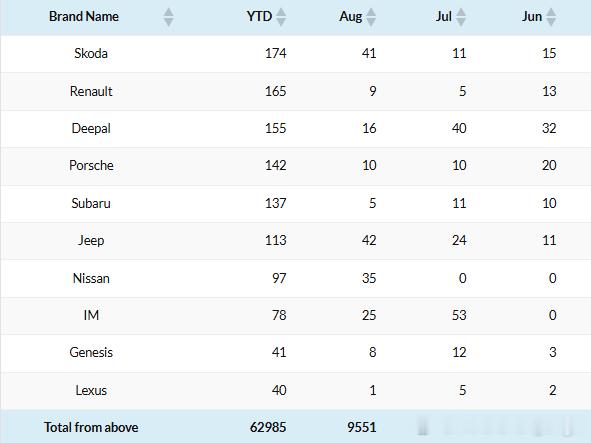Viewport: 591px width, 443px height.
Task: Select the Deepal row
Action: click(x=296, y=129)
